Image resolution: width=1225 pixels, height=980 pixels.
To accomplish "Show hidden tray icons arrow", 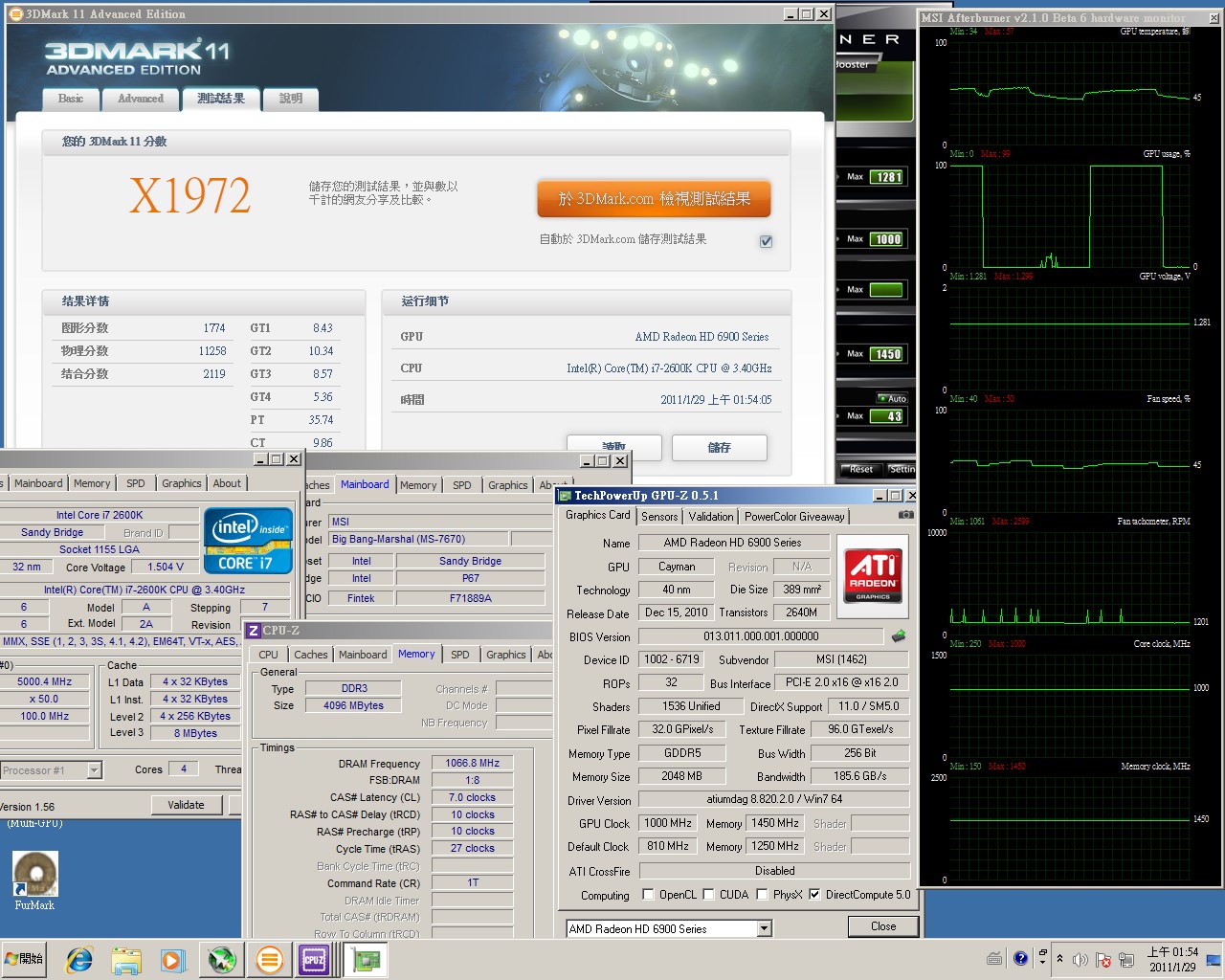I will (x=1059, y=959).
